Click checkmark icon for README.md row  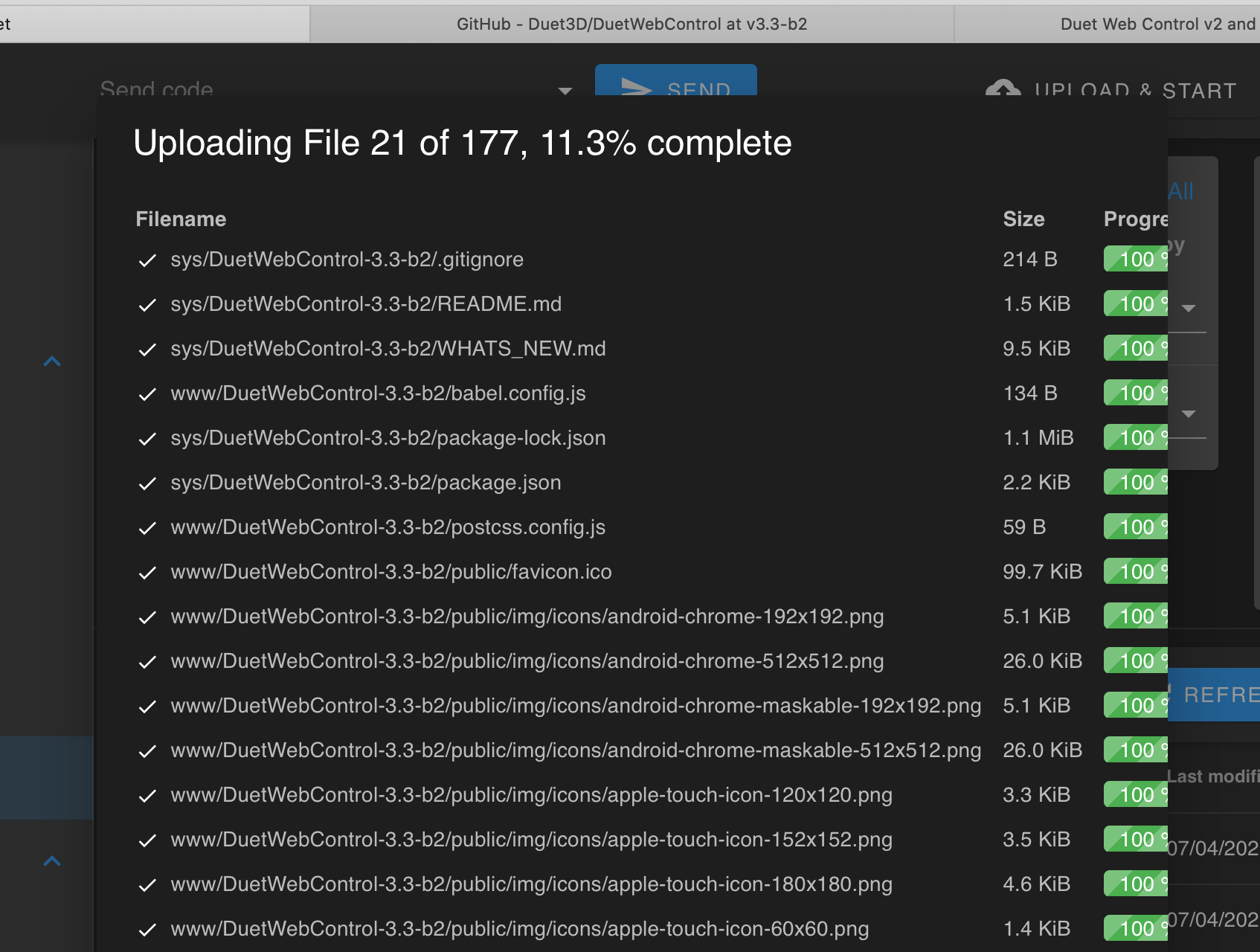point(147,305)
